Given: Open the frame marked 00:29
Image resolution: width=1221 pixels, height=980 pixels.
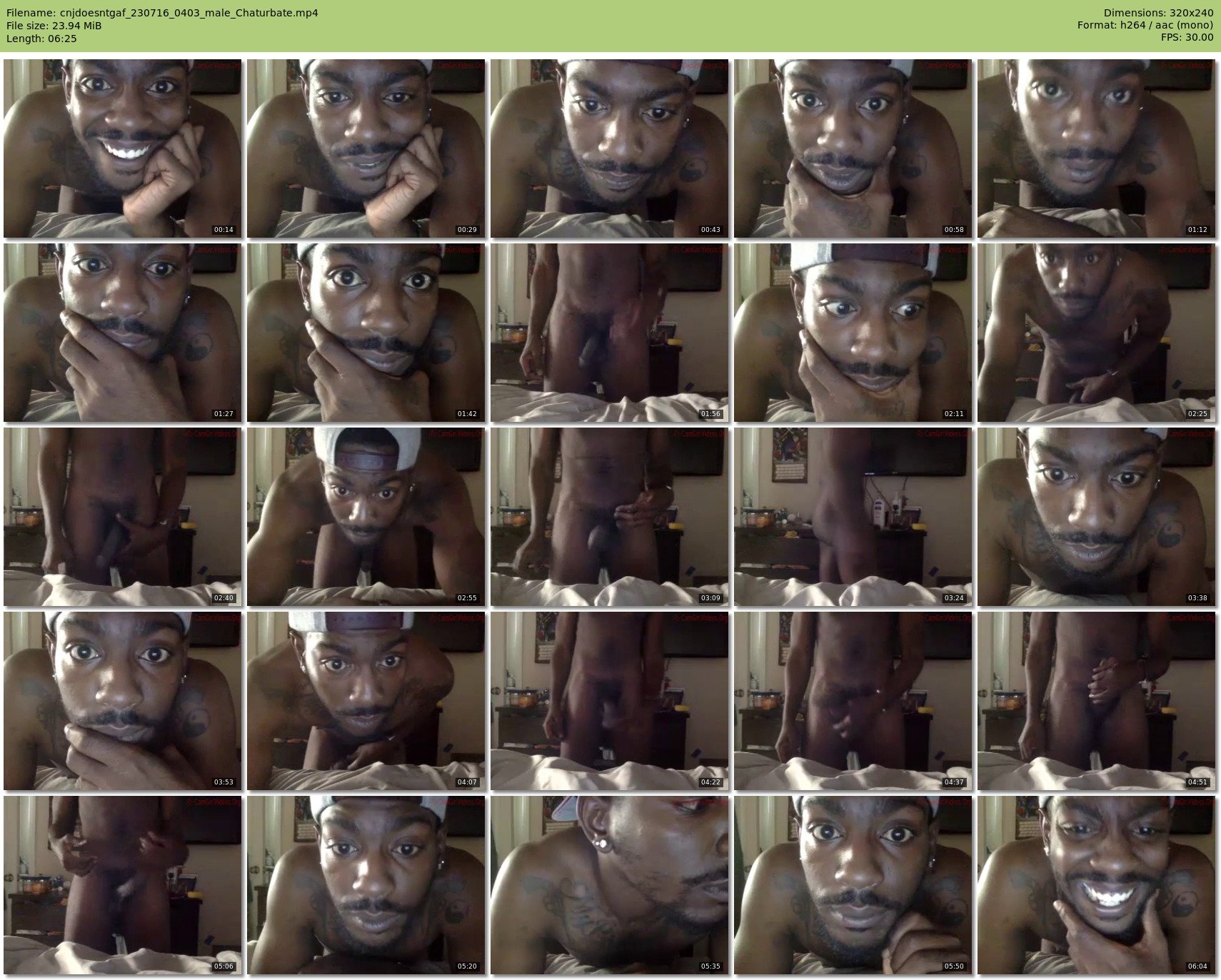Looking at the screenshot, I should point(366,148).
